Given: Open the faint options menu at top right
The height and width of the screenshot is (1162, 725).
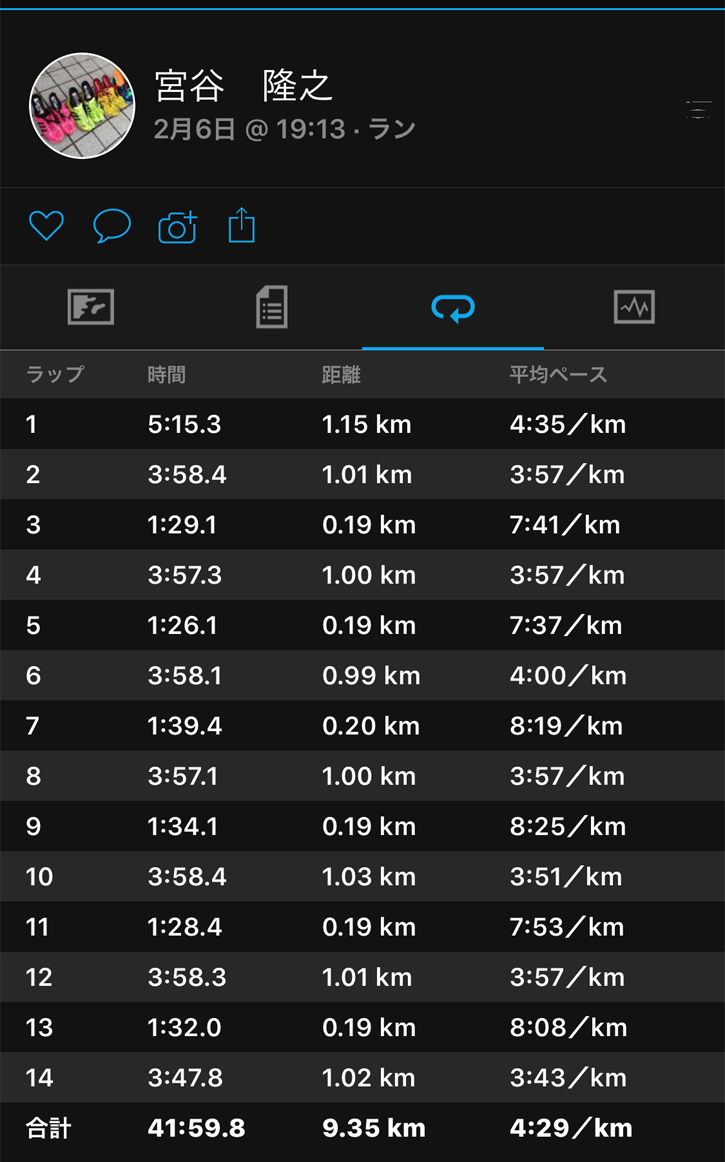Looking at the screenshot, I should [x=699, y=110].
